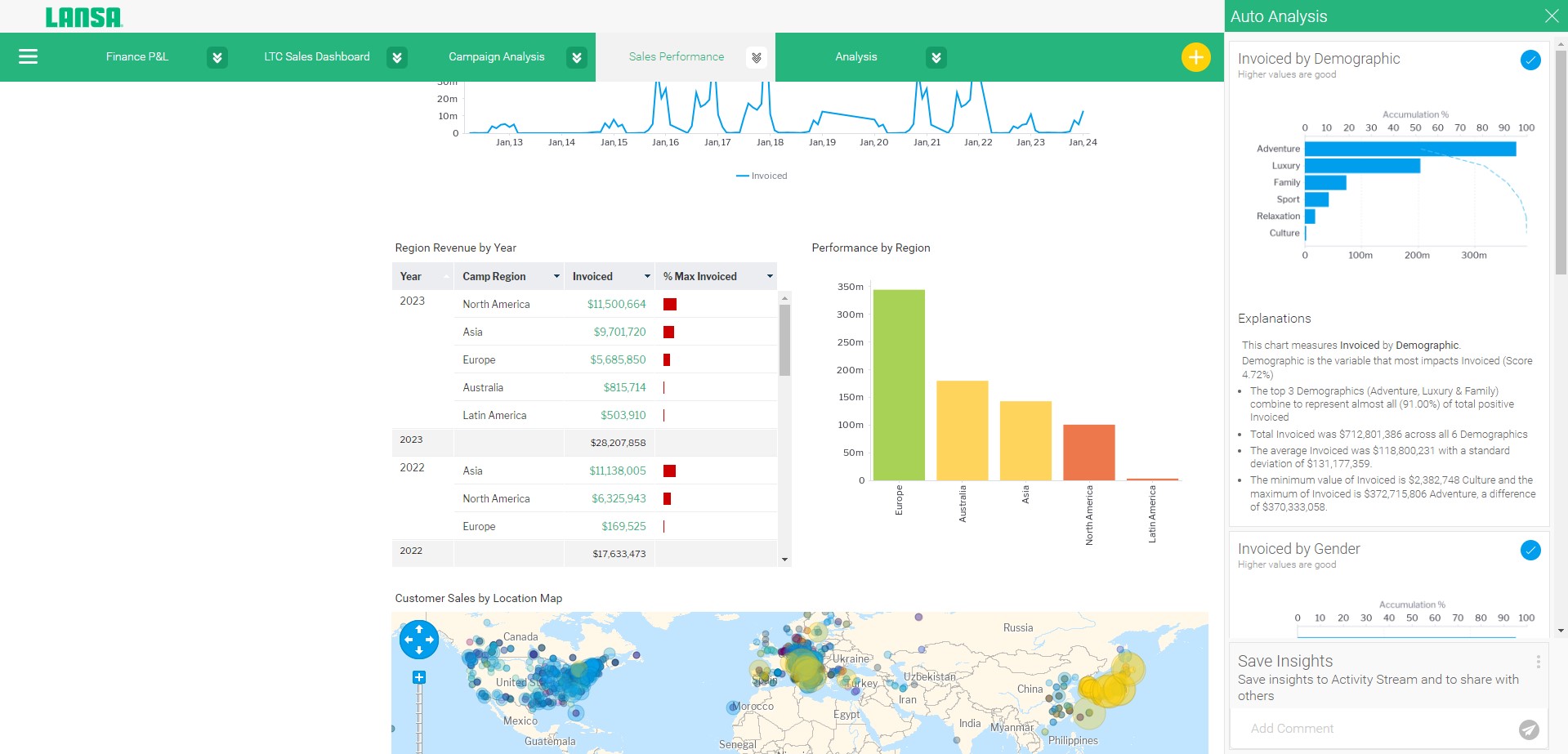Open the hamburger navigation menu
The width and height of the screenshot is (1568, 754).
click(x=28, y=56)
